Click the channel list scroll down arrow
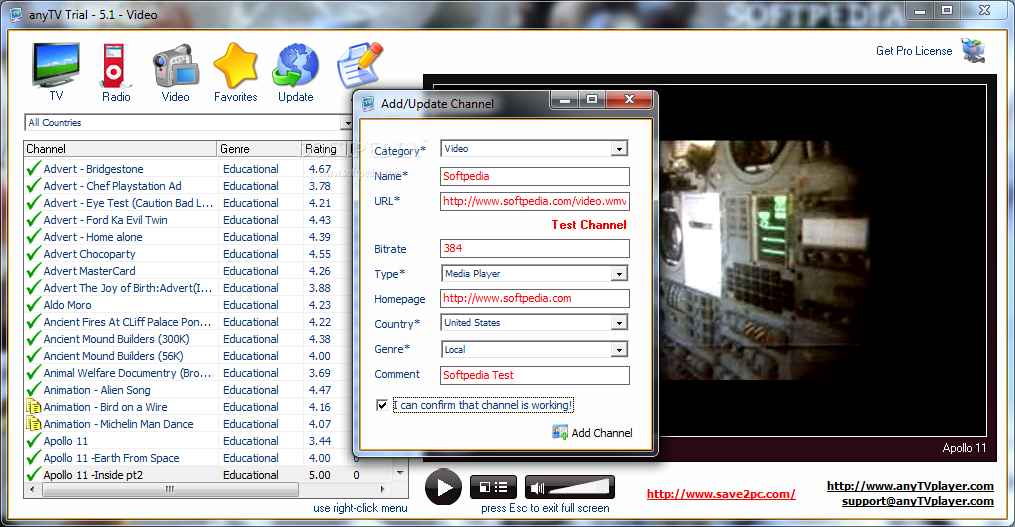 pos(401,473)
